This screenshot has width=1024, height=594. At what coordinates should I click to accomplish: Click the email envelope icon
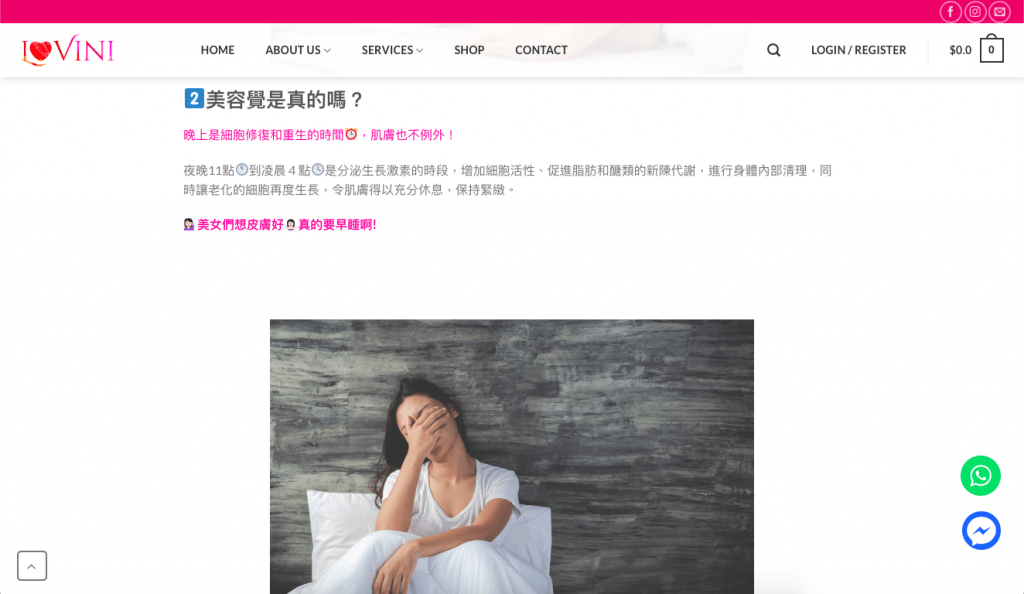point(1000,12)
